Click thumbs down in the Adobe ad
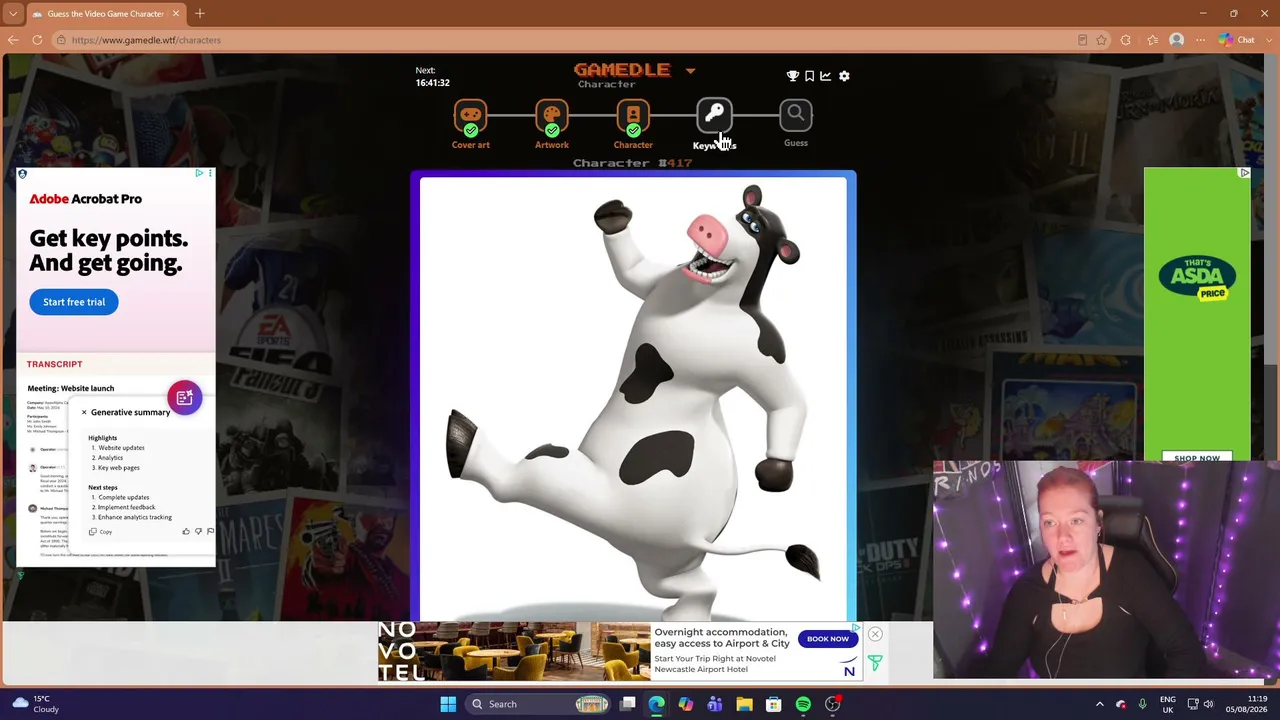 coord(198,532)
